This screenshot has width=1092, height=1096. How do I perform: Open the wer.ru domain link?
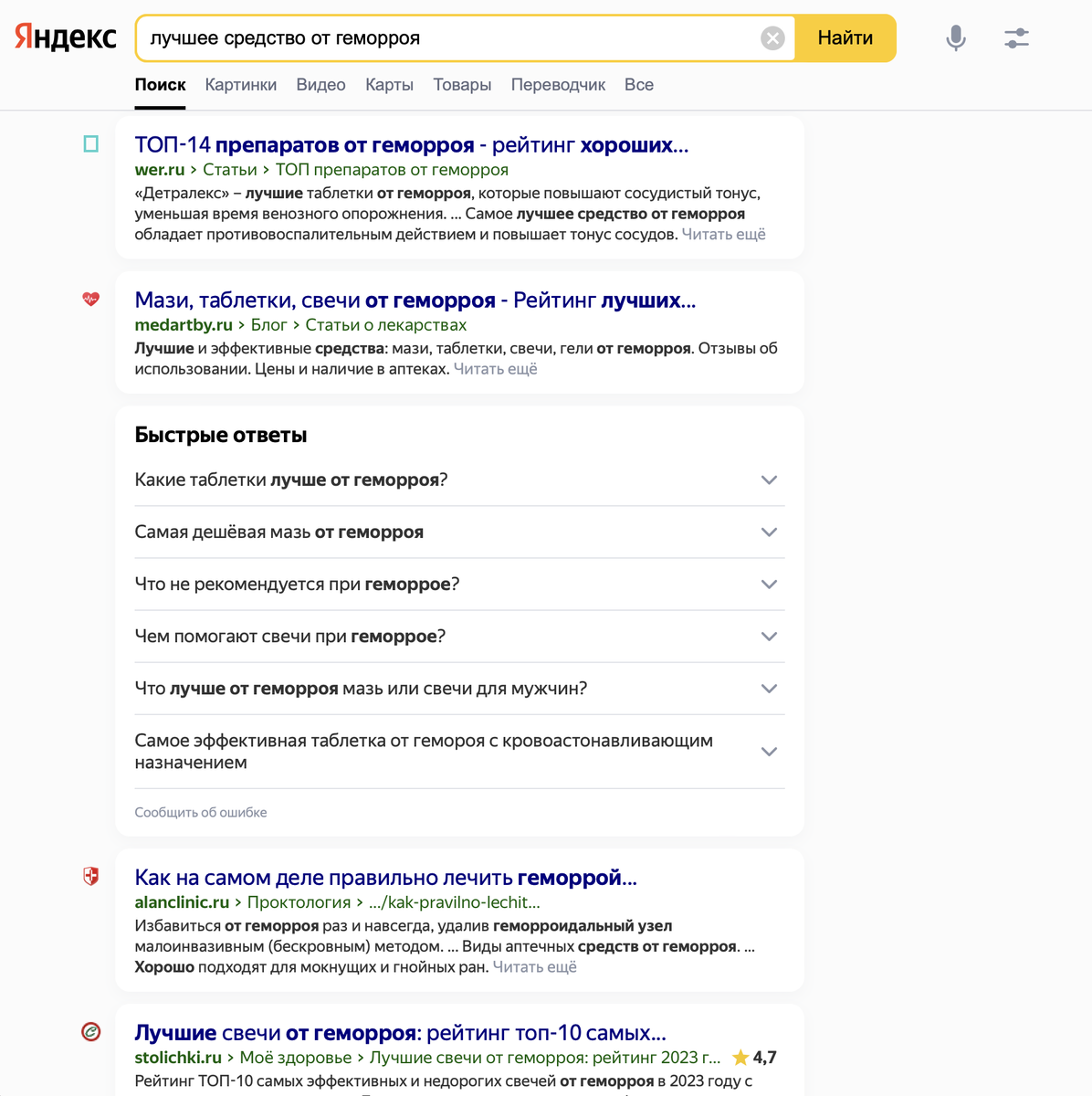pyautogui.click(x=160, y=170)
